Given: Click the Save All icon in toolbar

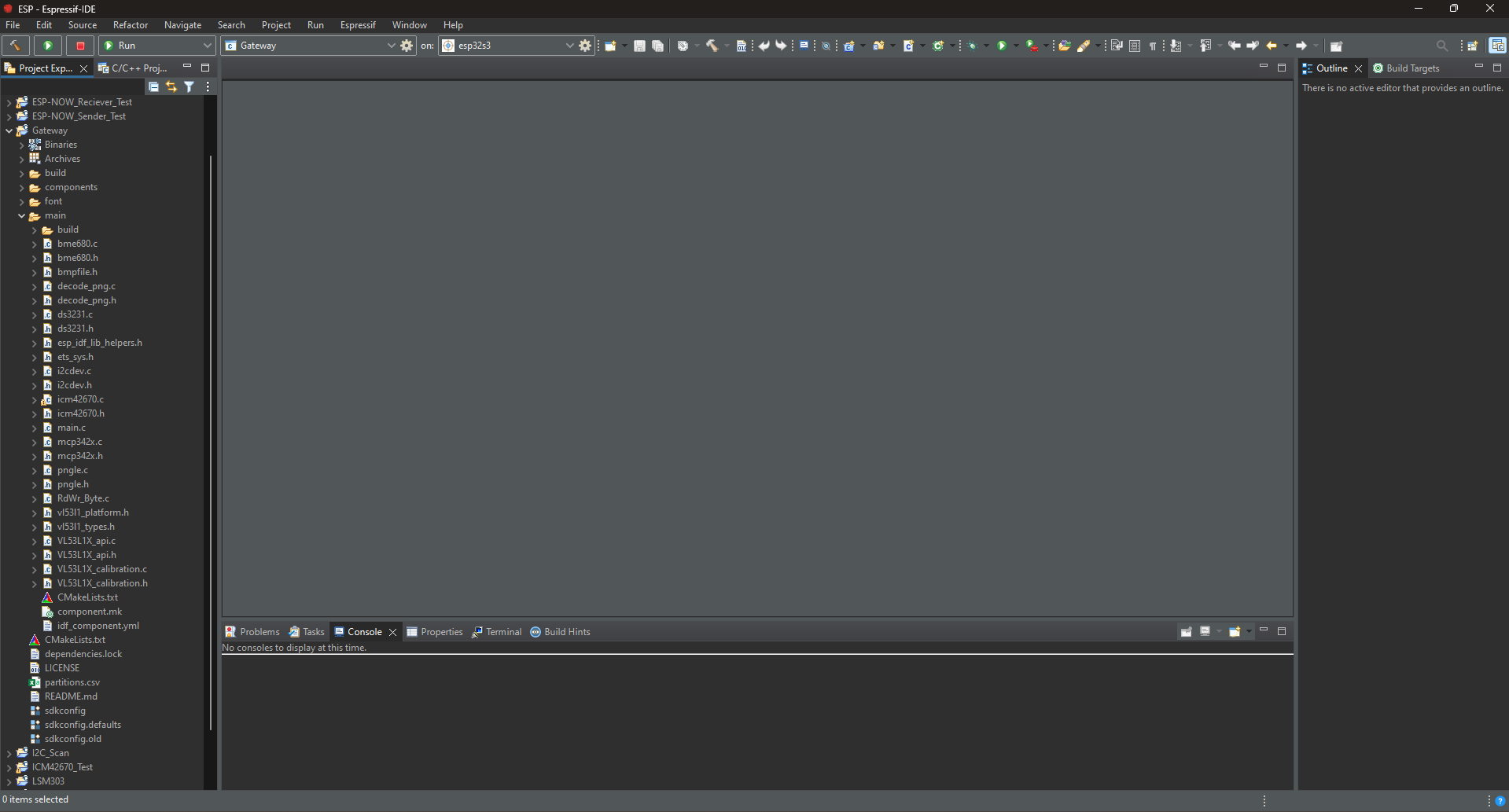Looking at the screenshot, I should [657, 46].
